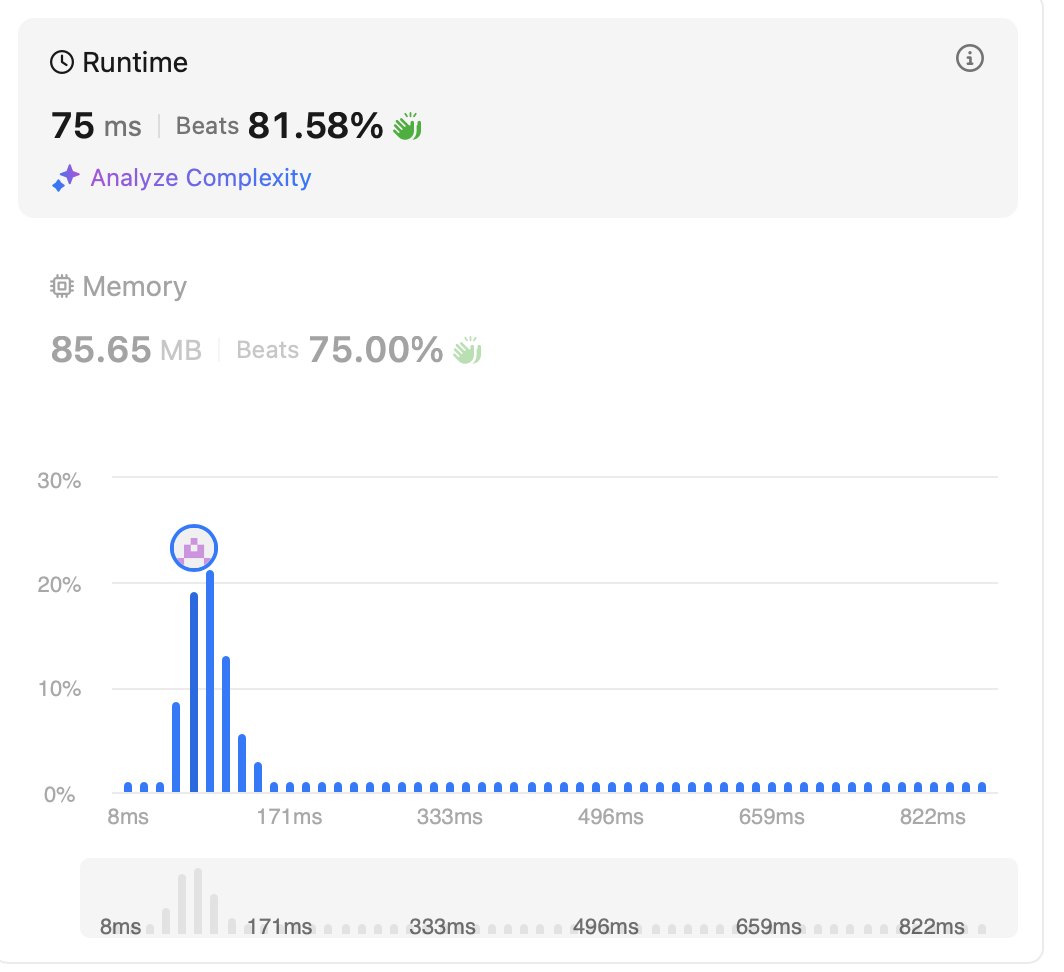
Task: Click the chip icon beside the Memory heading
Action: pyautogui.click(x=62, y=287)
